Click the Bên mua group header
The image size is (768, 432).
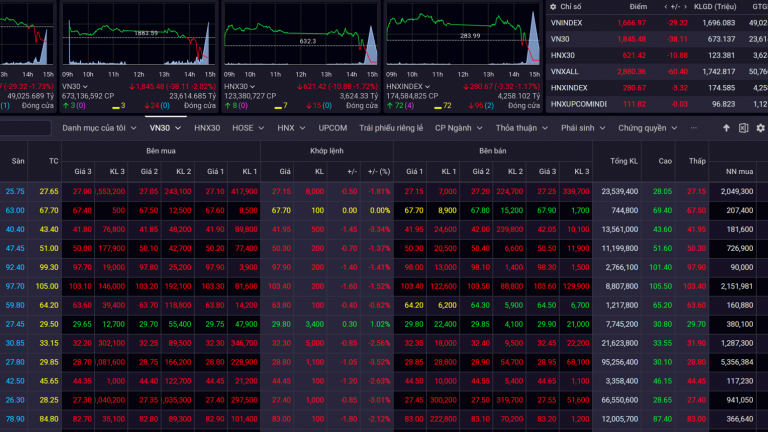(x=161, y=151)
